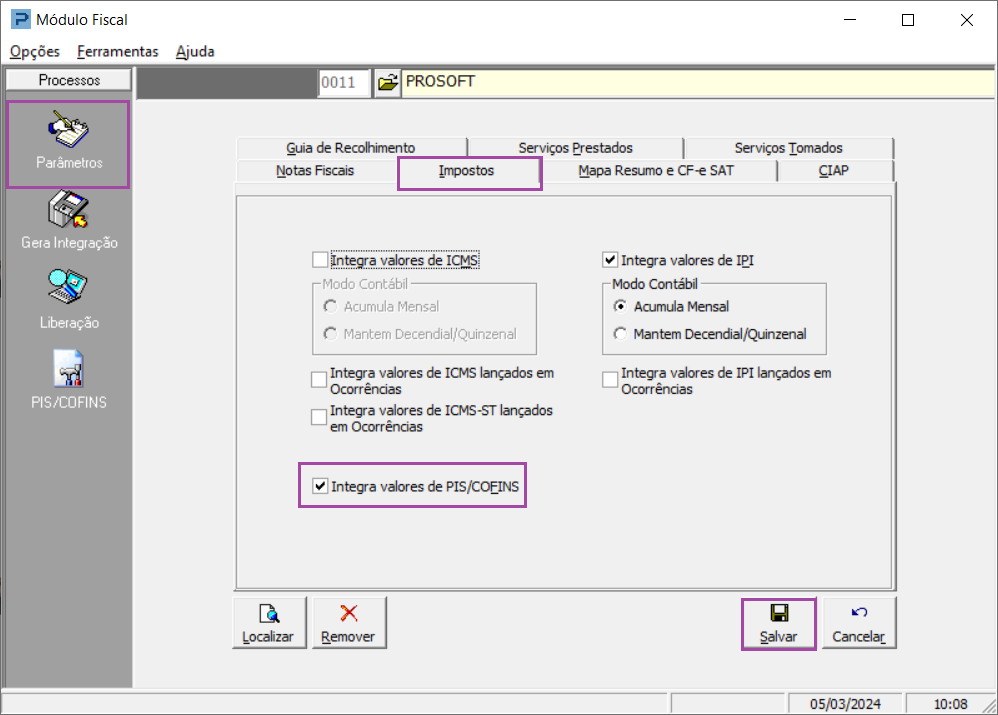Switch to Serviços Prestados tab

(575, 148)
